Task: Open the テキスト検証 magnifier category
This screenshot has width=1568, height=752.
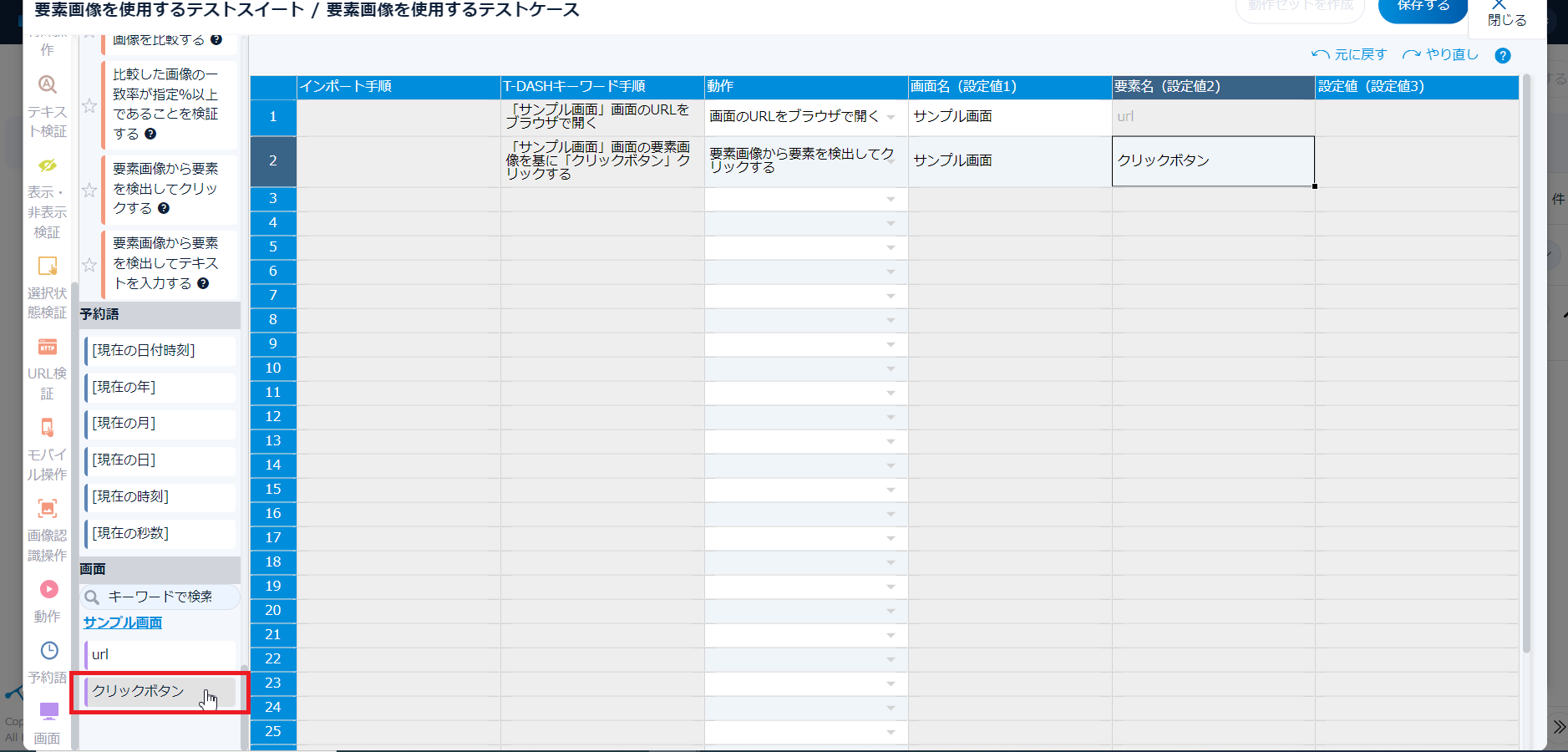Action: [x=48, y=85]
